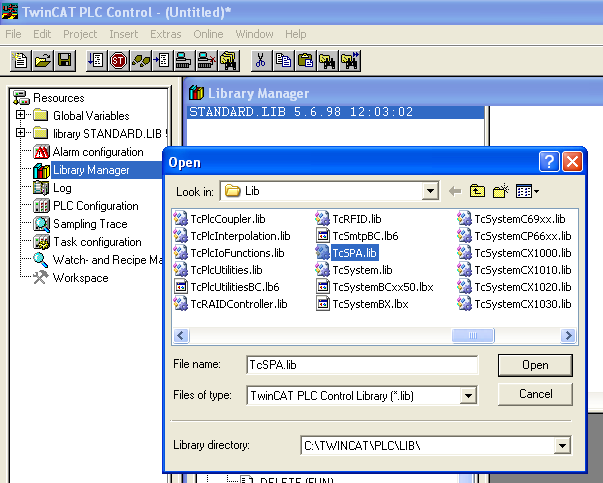
Task: Click the Paste toolbar icon
Action: [306, 61]
